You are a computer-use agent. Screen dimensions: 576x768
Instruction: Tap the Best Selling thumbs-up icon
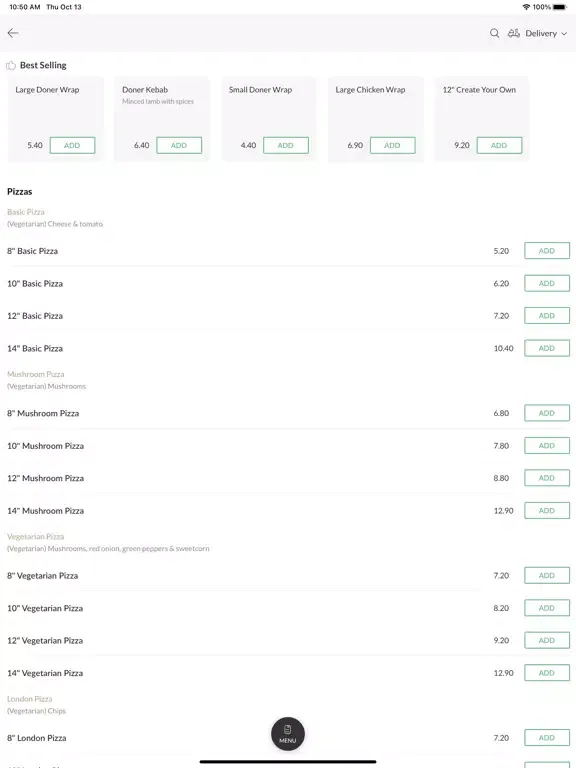click(11, 65)
